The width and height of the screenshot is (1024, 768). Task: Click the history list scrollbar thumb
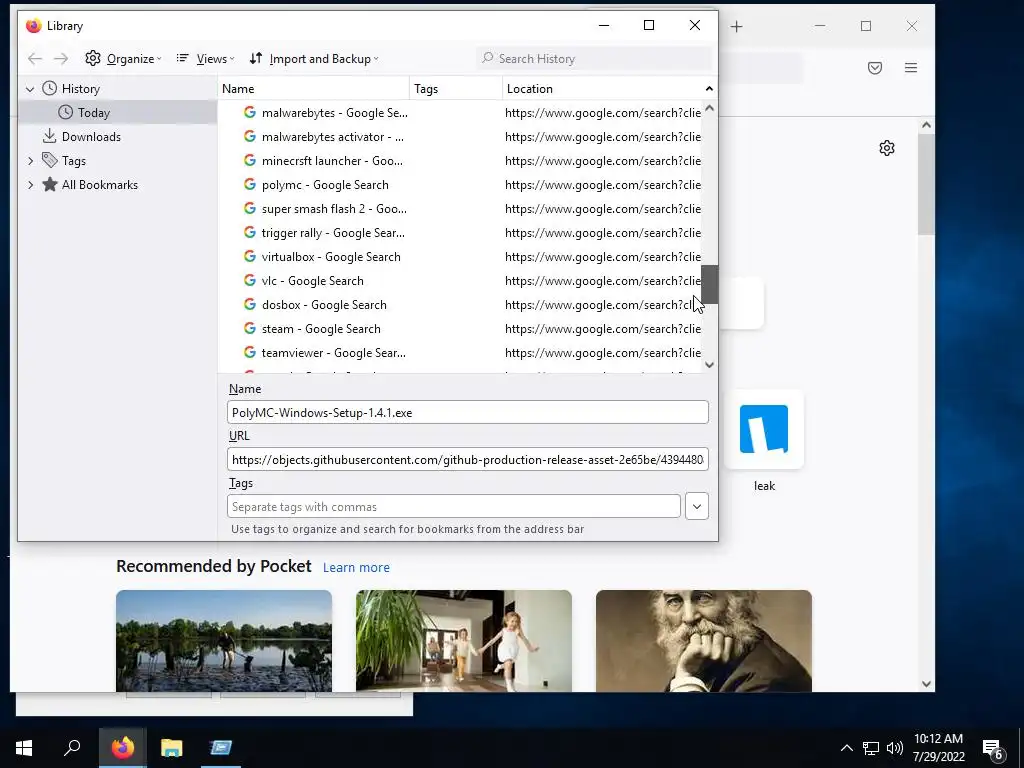tap(710, 284)
